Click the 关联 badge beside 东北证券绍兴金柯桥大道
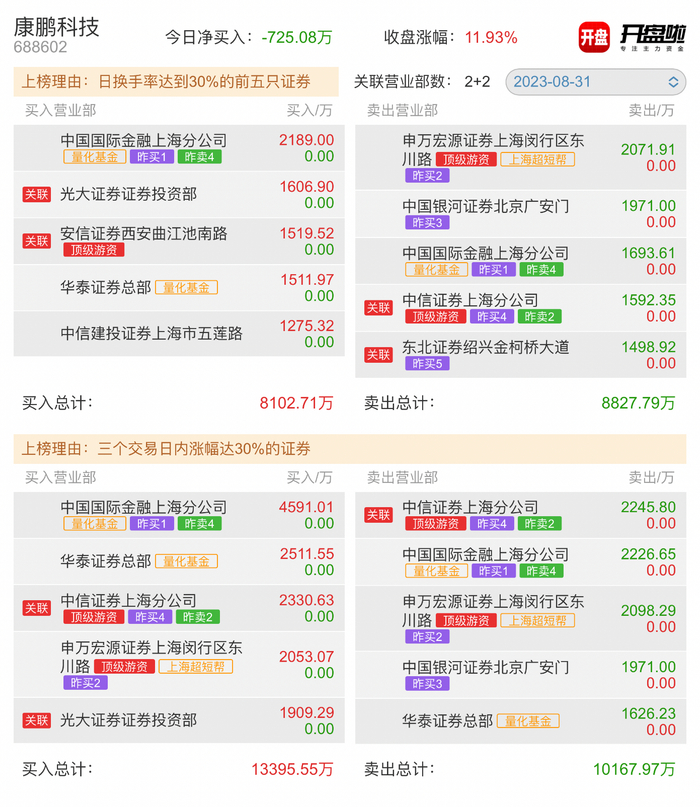Image resolution: width=700 pixels, height=807 pixels. point(378,355)
